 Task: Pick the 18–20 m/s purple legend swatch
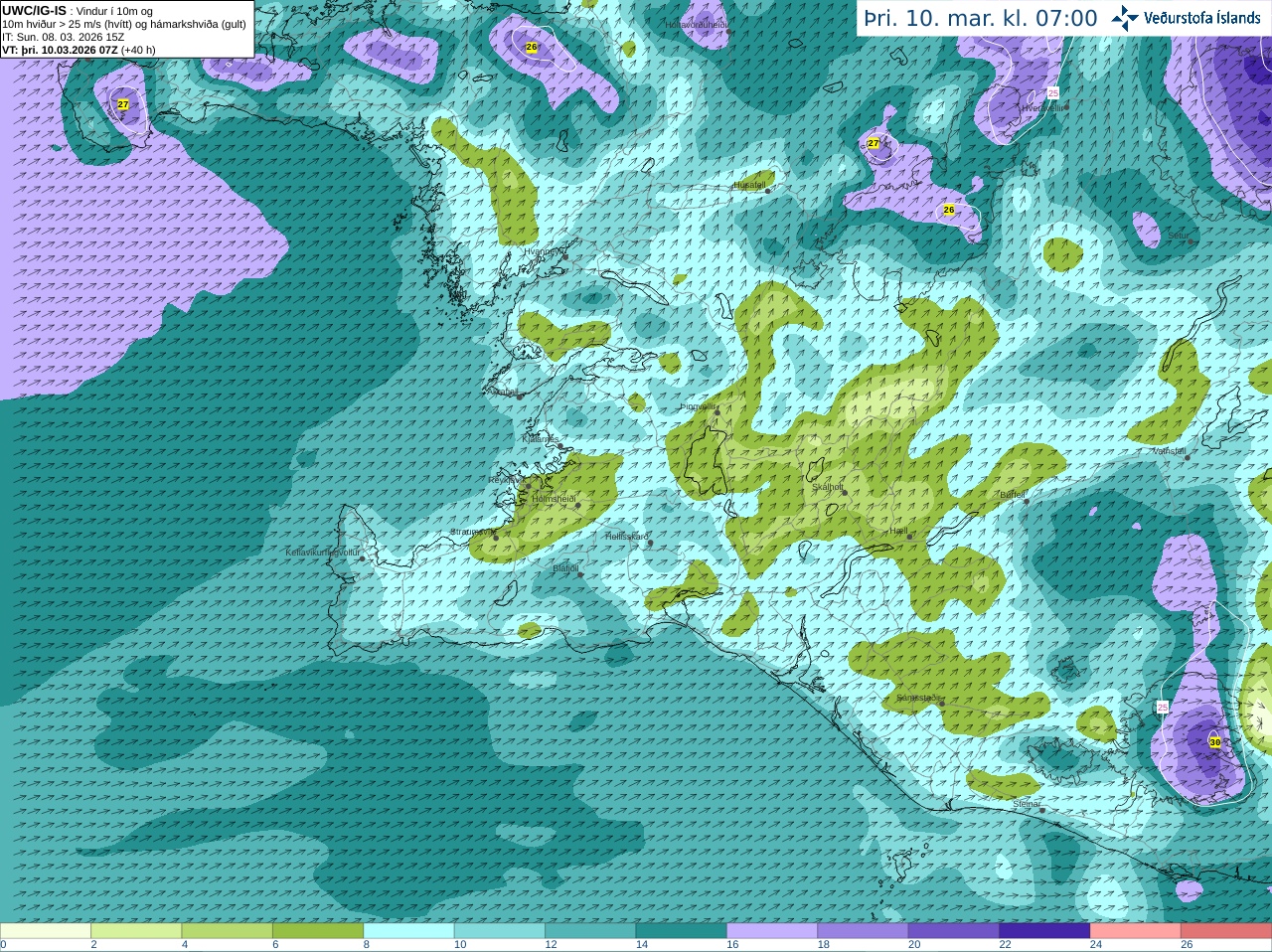(864, 931)
